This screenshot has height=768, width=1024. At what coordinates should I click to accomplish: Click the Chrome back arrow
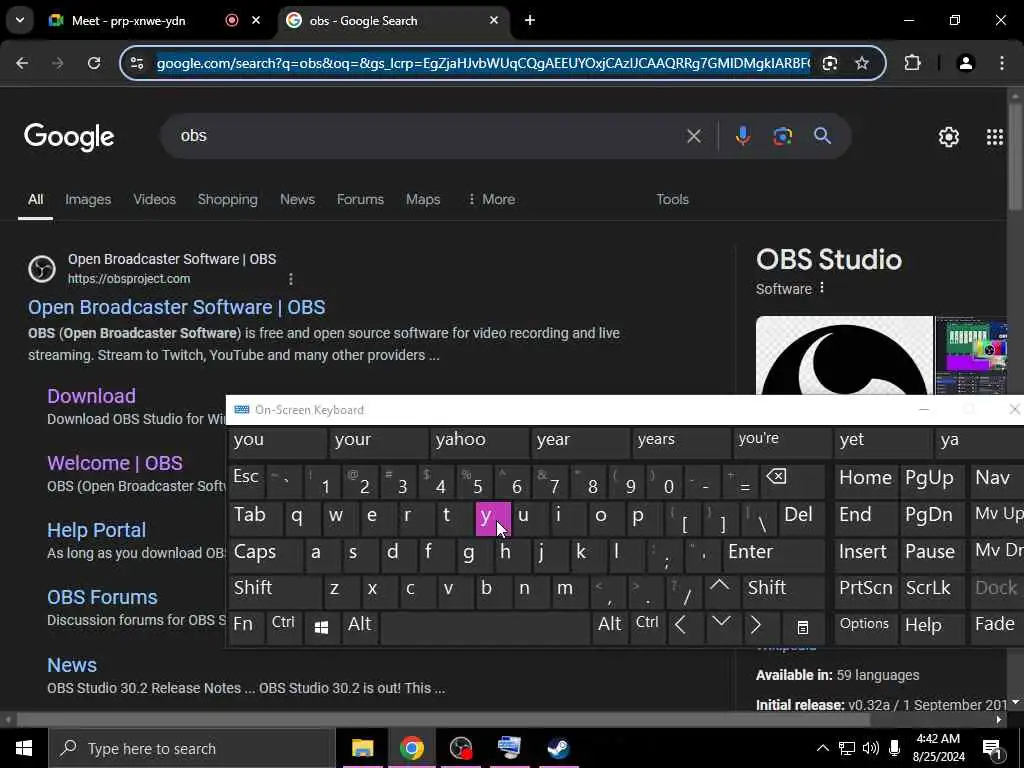[x=22, y=63]
